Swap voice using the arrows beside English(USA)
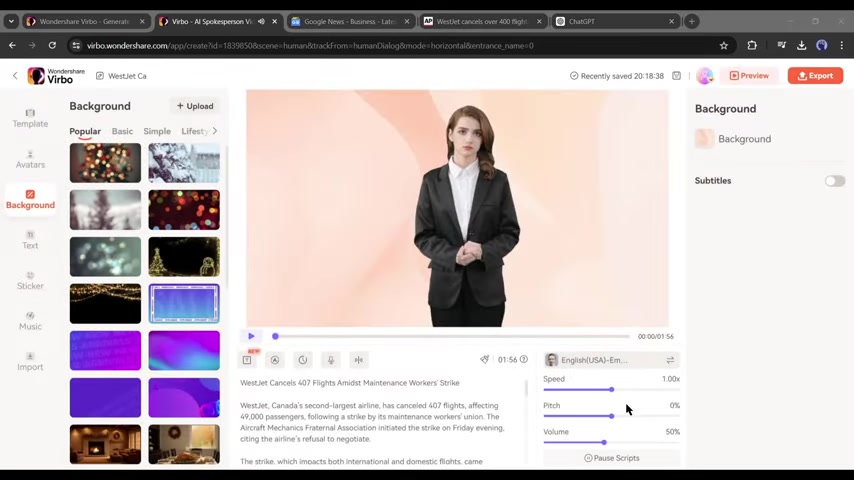 (670, 360)
